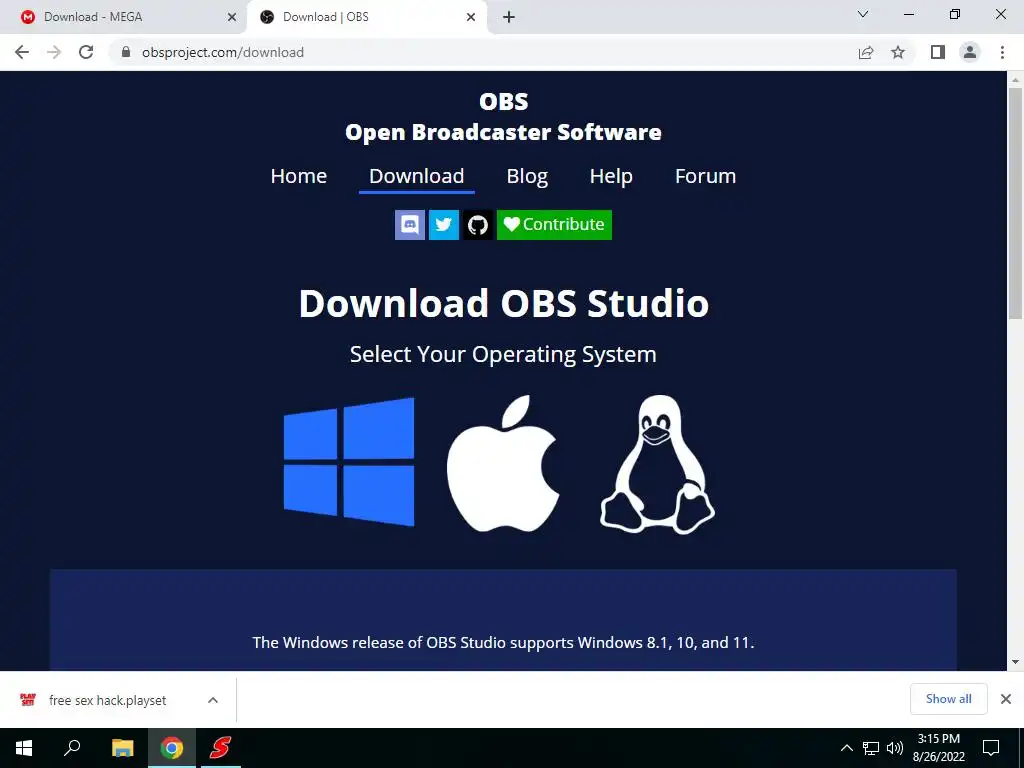Open the Help nav item

[611, 176]
